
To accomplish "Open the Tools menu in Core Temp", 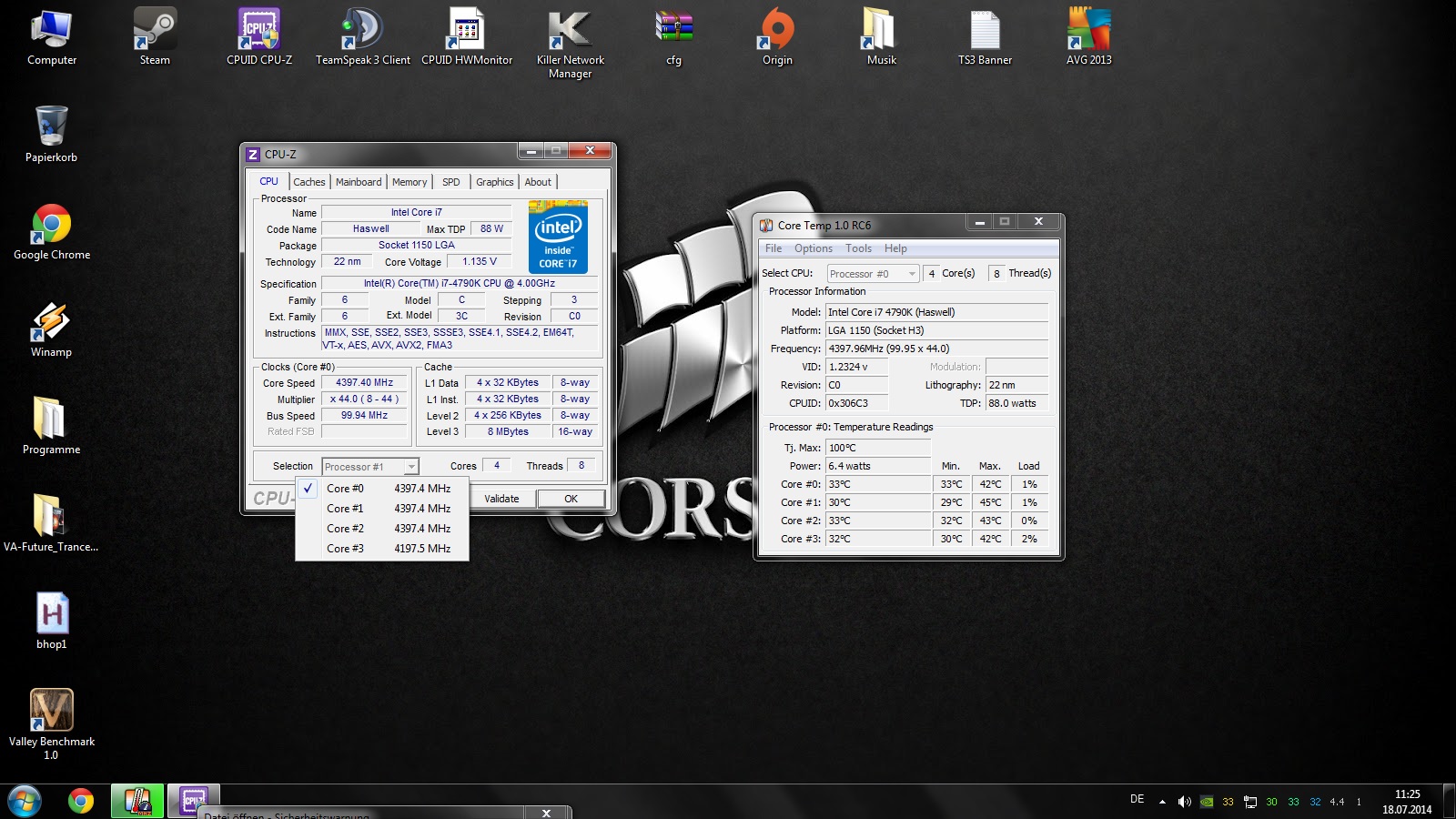I will coord(858,248).
